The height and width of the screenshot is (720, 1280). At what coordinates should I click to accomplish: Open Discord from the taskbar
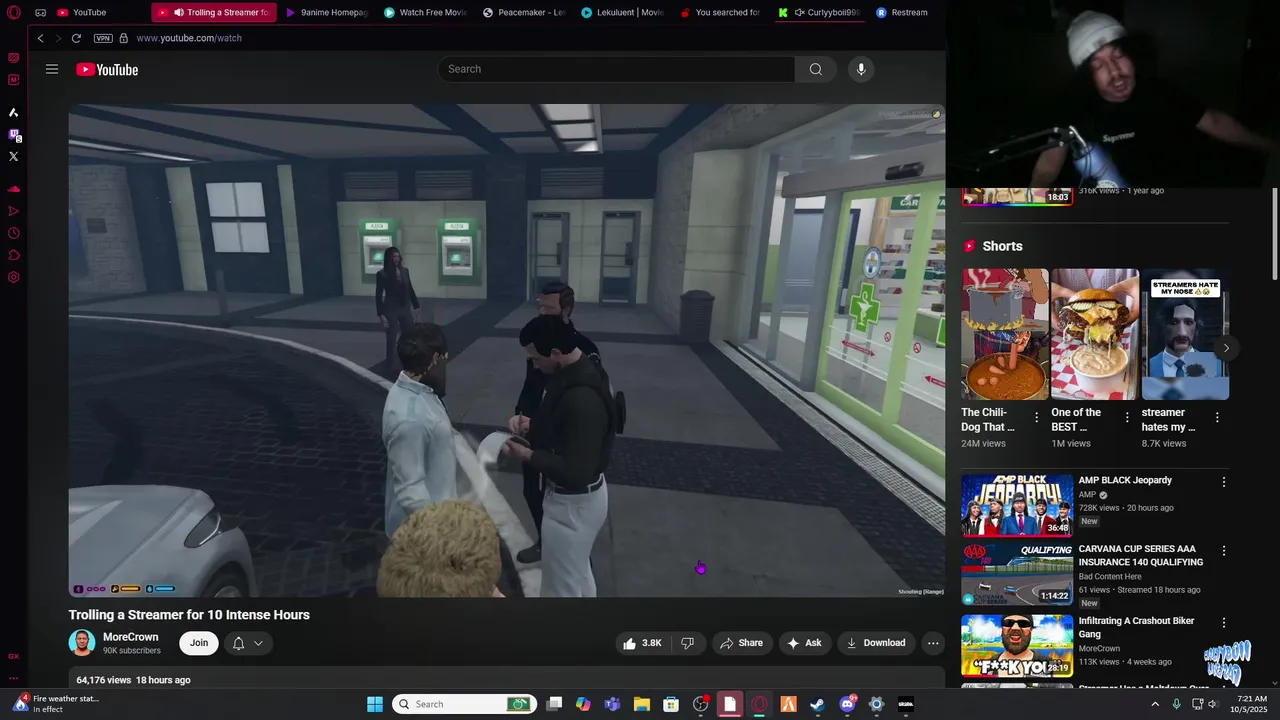(847, 704)
